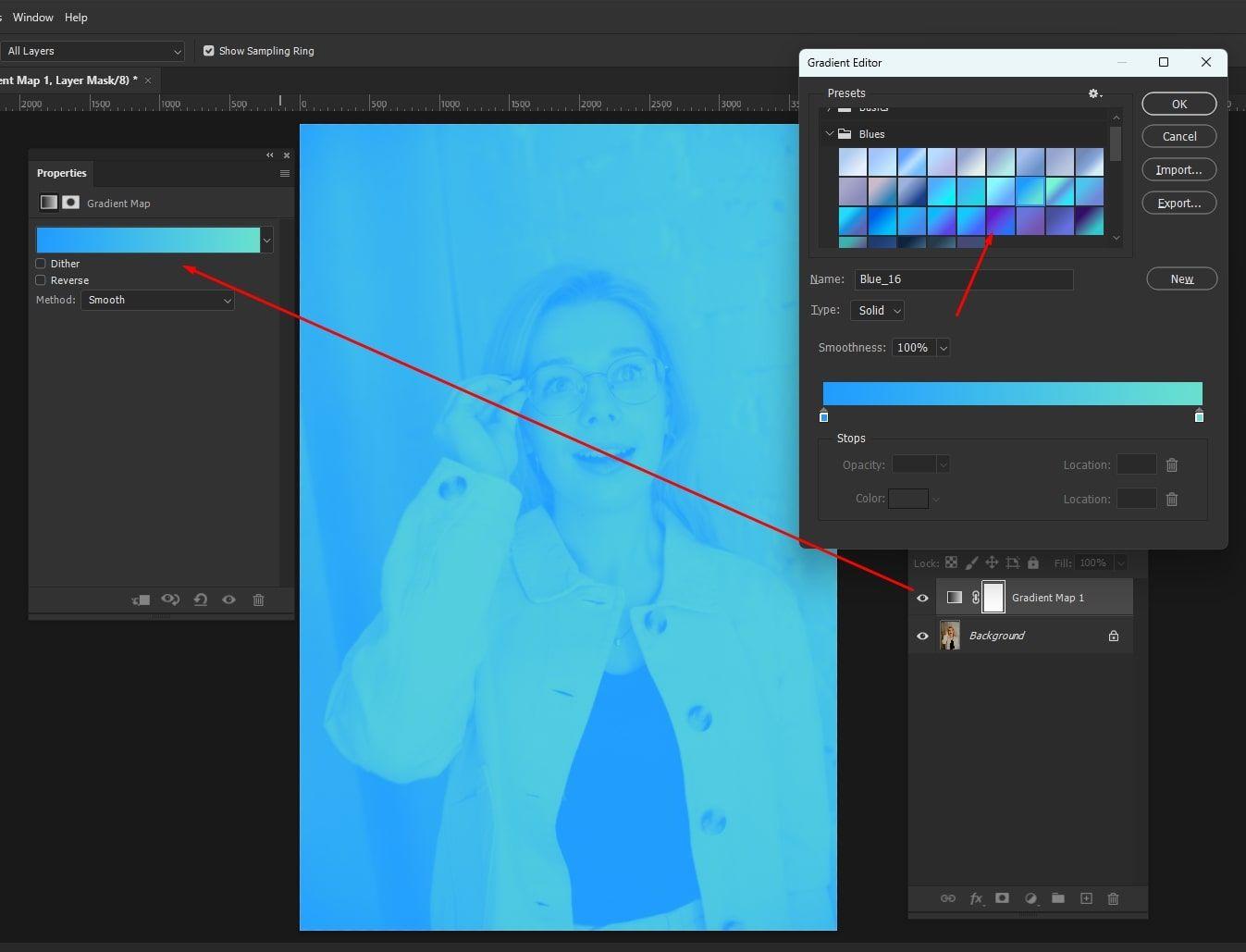Select the Background layer thumbnail
This screenshot has height=952, width=1246.
point(950,636)
